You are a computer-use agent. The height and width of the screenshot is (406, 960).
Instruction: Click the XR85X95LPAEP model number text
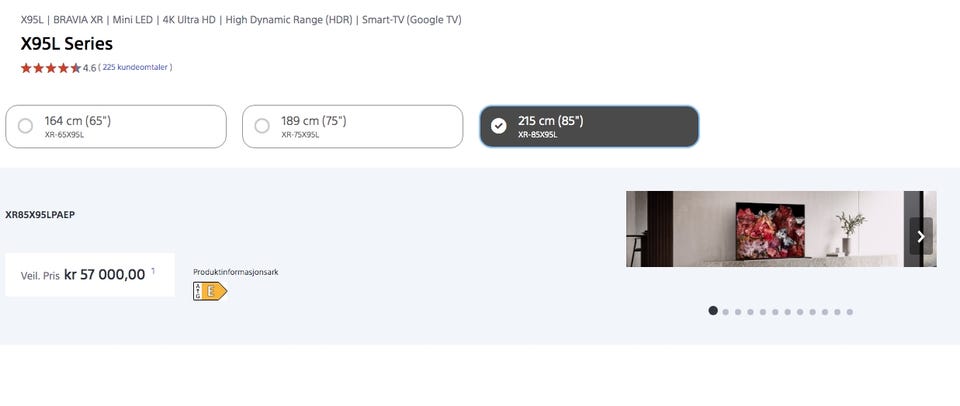(x=40, y=214)
